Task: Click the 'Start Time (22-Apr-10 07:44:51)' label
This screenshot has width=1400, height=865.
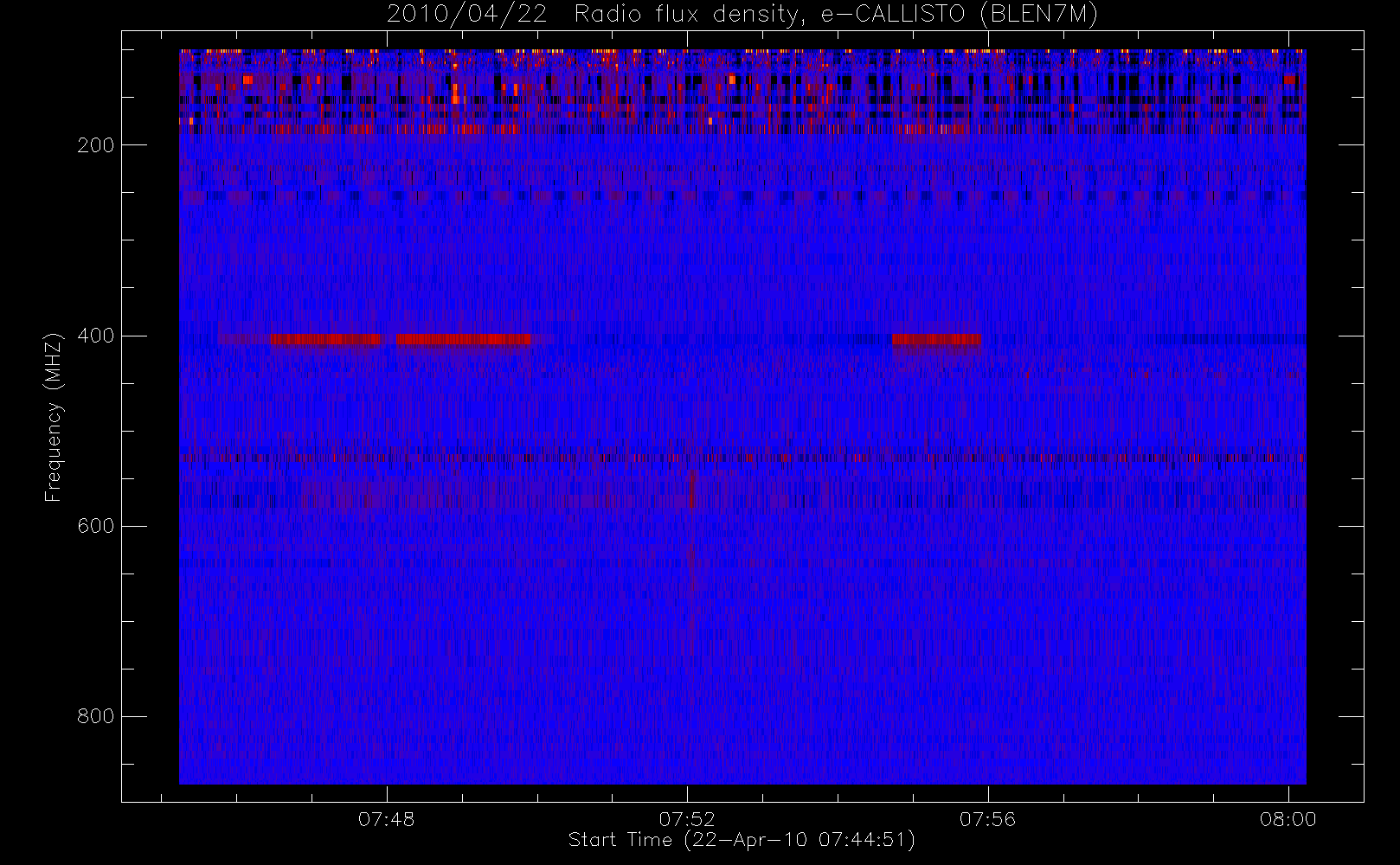Action: pos(742,840)
